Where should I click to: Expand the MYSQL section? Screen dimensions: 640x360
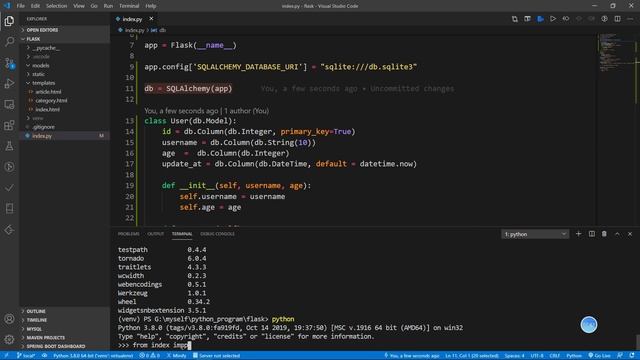click(x=64, y=329)
